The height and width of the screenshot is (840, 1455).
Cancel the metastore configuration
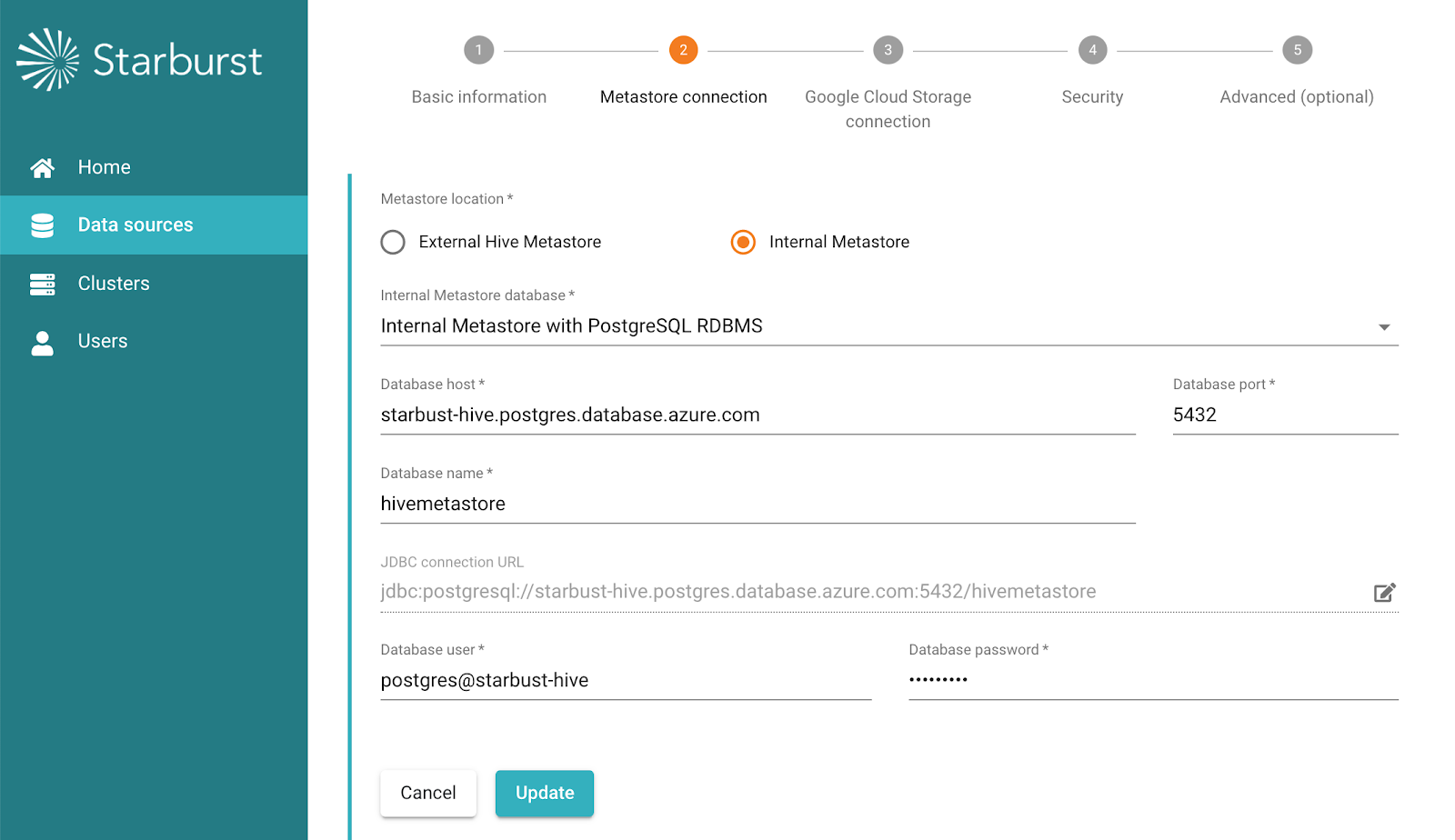click(x=427, y=793)
